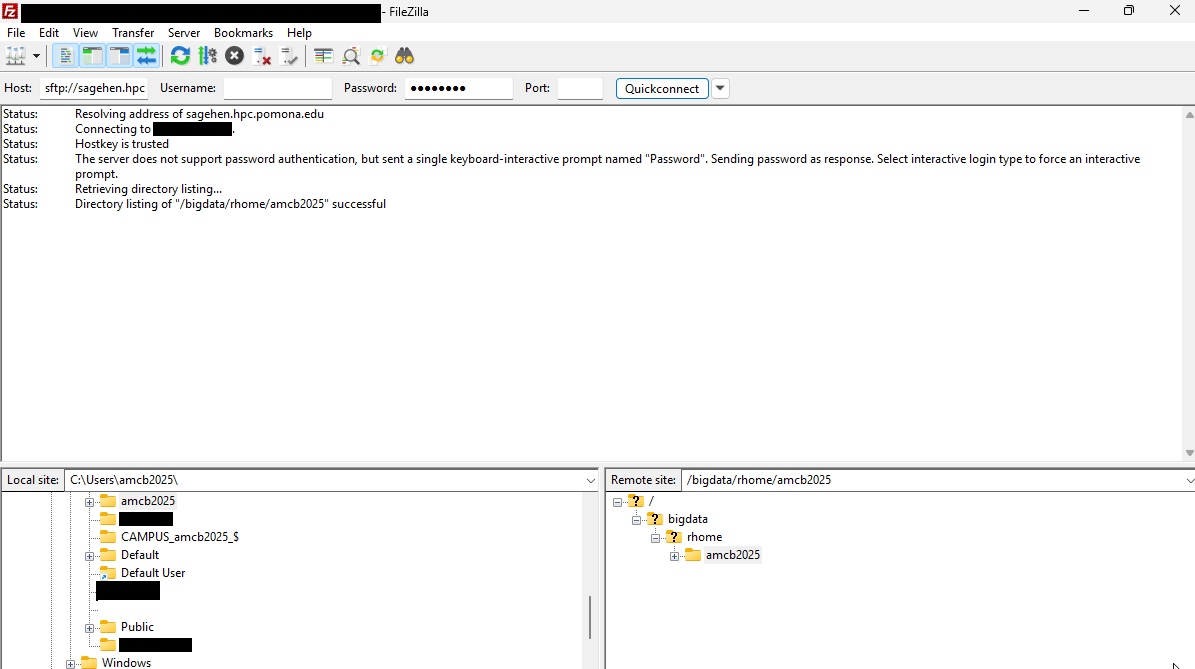Open the Edit menu
Viewport: 1195px width, 669px height.
49,33
